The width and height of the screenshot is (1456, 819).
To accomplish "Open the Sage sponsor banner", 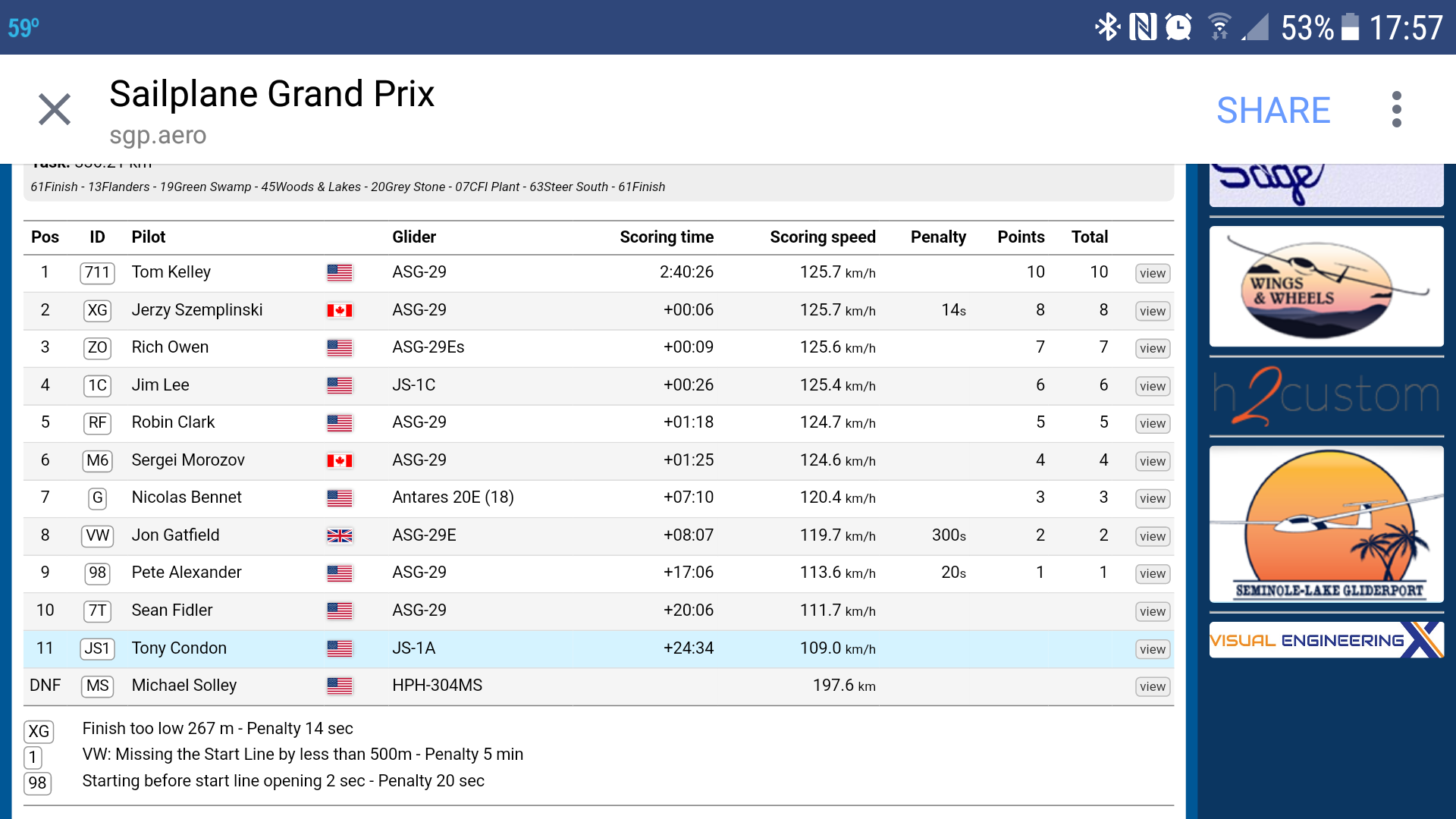I will point(1326,184).
